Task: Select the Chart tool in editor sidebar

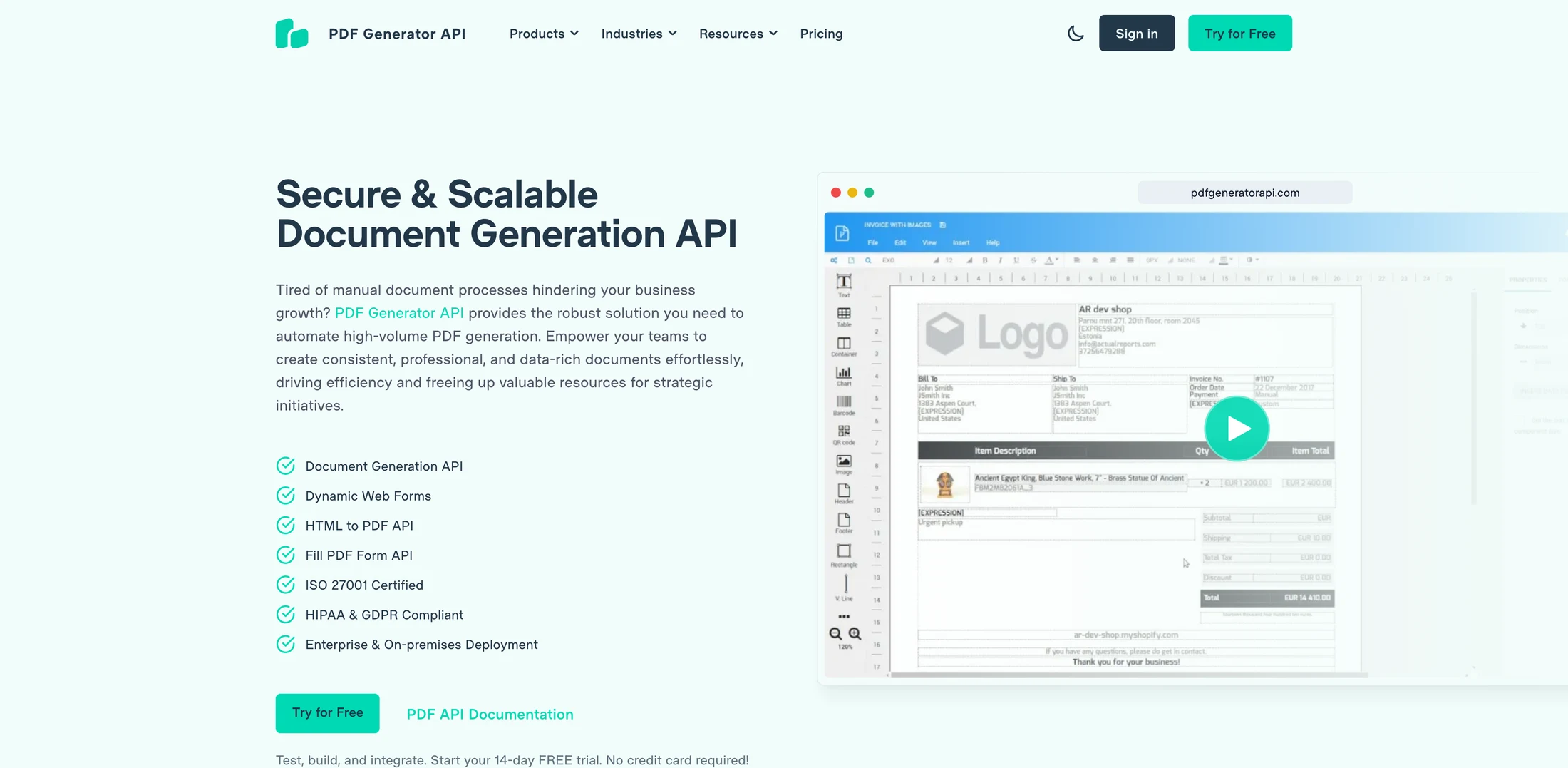Action: (844, 376)
